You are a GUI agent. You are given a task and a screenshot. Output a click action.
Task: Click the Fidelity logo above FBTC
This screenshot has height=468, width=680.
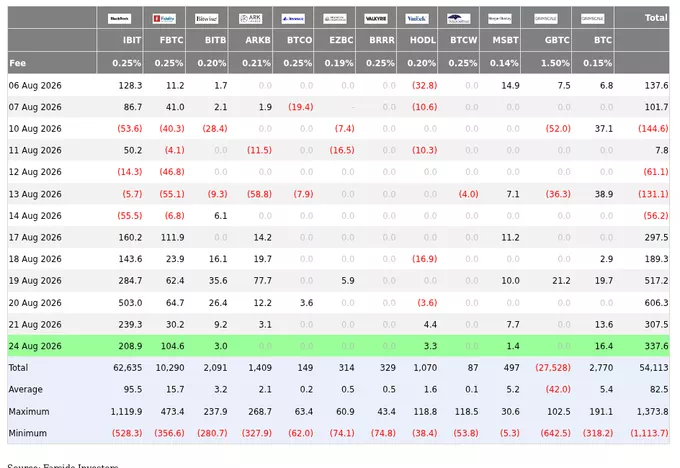tap(164, 19)
